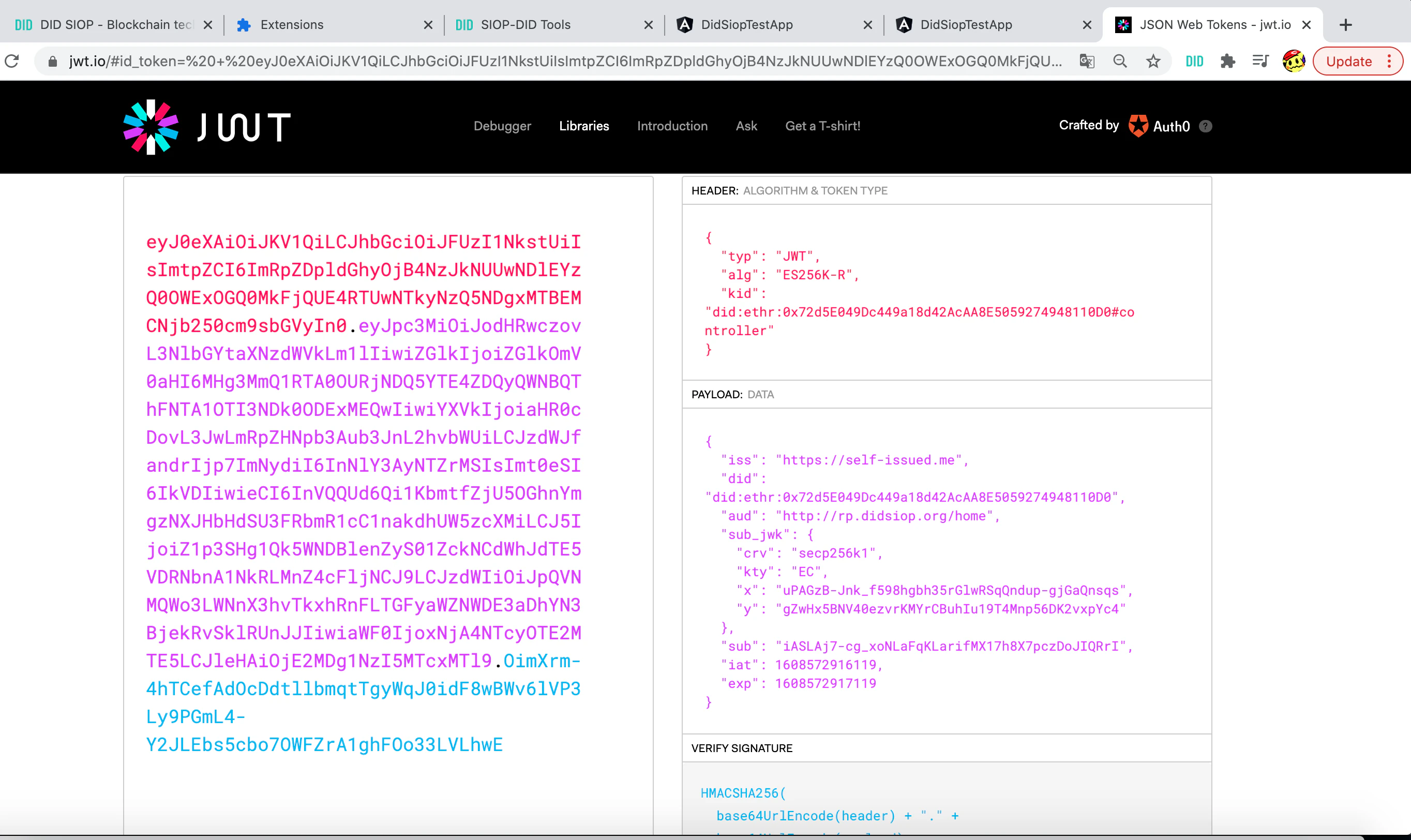Image resolution: width=1411 pixels, height=840 pixels.
Task: Click the "kty": "EC" payload line
Action: coord(782,572)
